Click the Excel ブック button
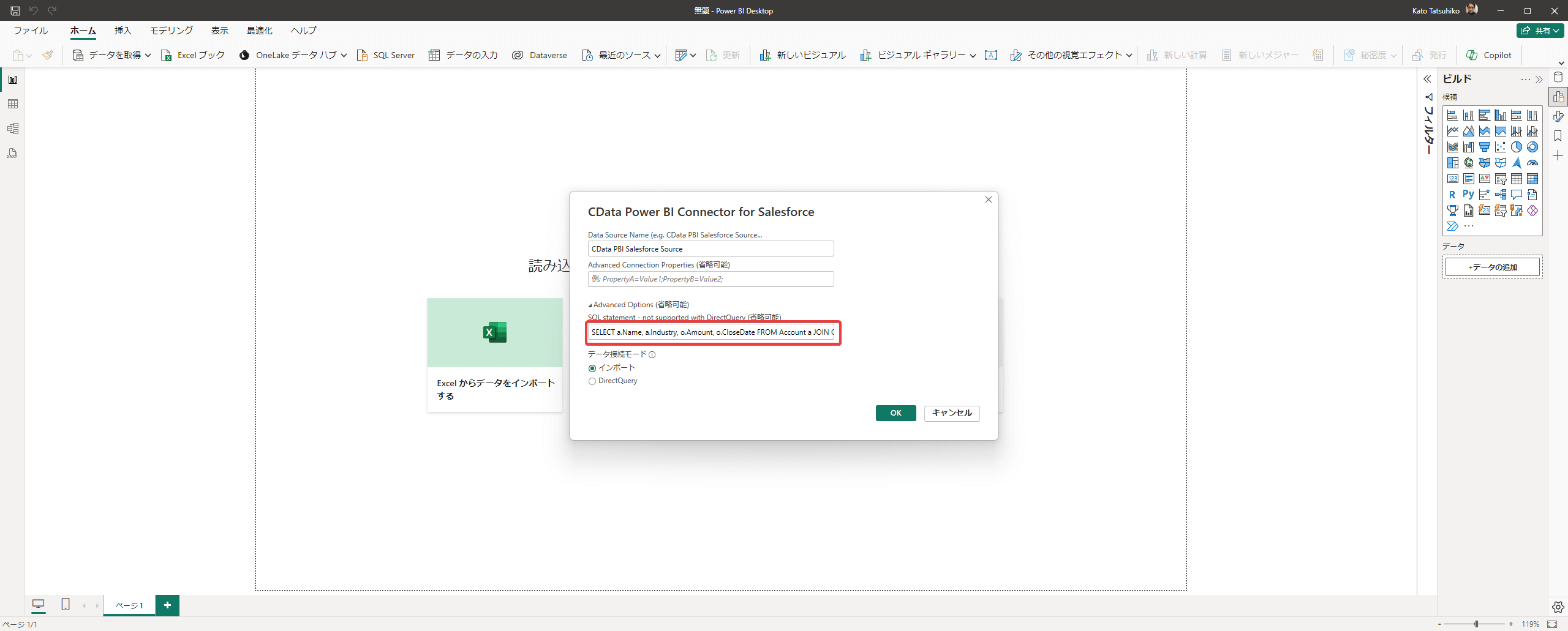Screen dimensions: 1568x631 click(193, 55)
